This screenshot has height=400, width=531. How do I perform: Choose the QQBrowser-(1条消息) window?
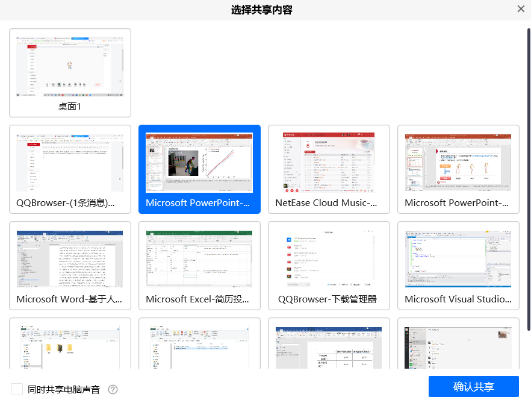70,169
